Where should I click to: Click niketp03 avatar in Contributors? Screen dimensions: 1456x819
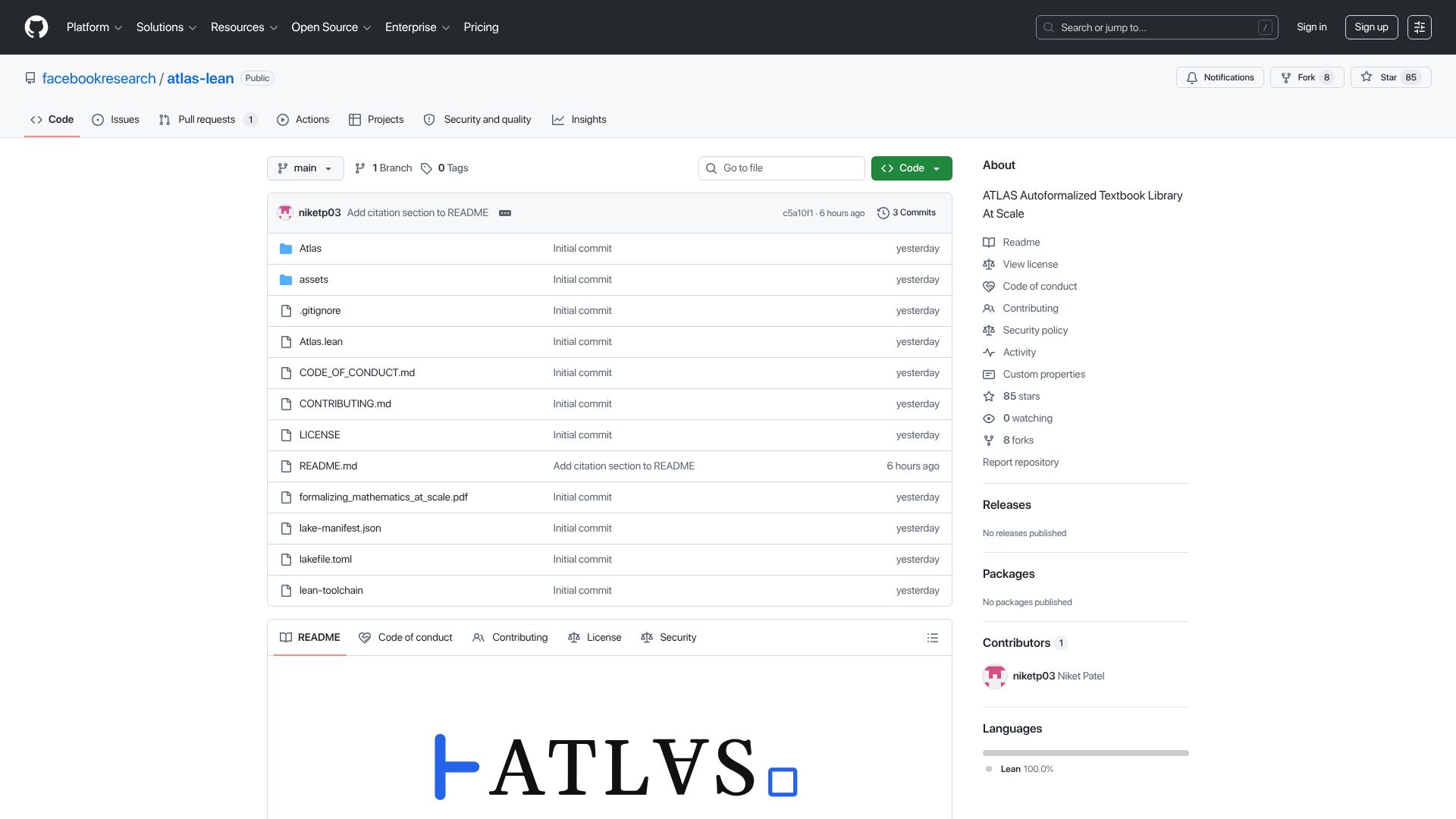[995, 676]
